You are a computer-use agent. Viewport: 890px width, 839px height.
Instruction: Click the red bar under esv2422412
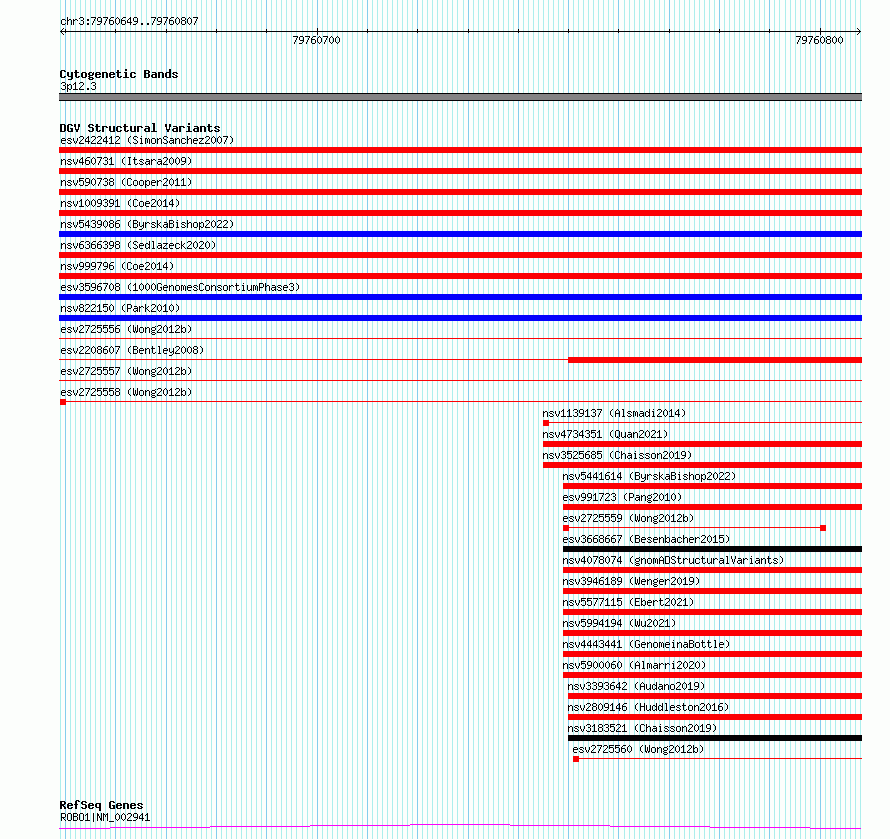point(460,150)
